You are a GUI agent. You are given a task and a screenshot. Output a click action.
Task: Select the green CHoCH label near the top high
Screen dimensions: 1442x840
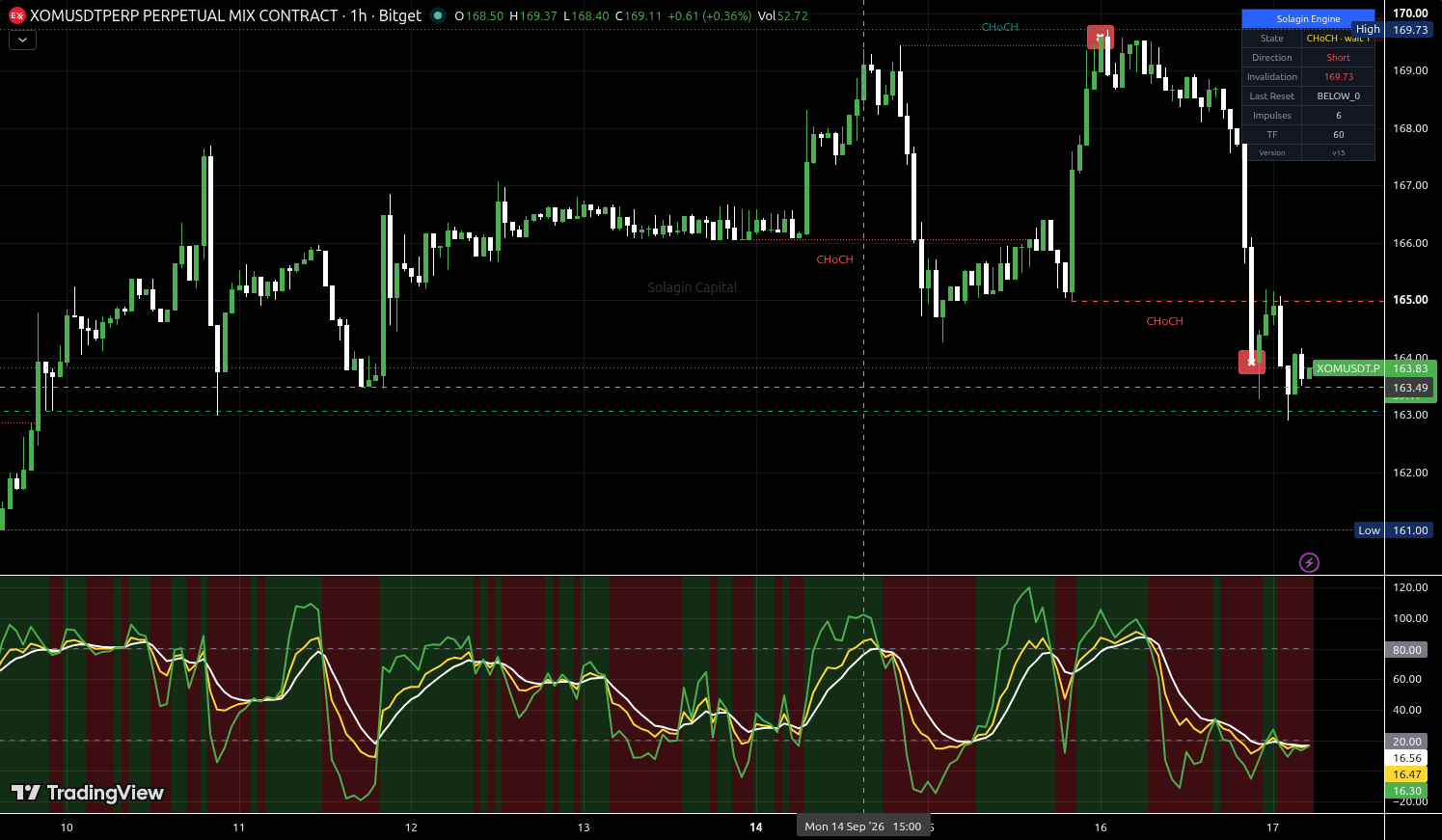(x=999, y=27)
